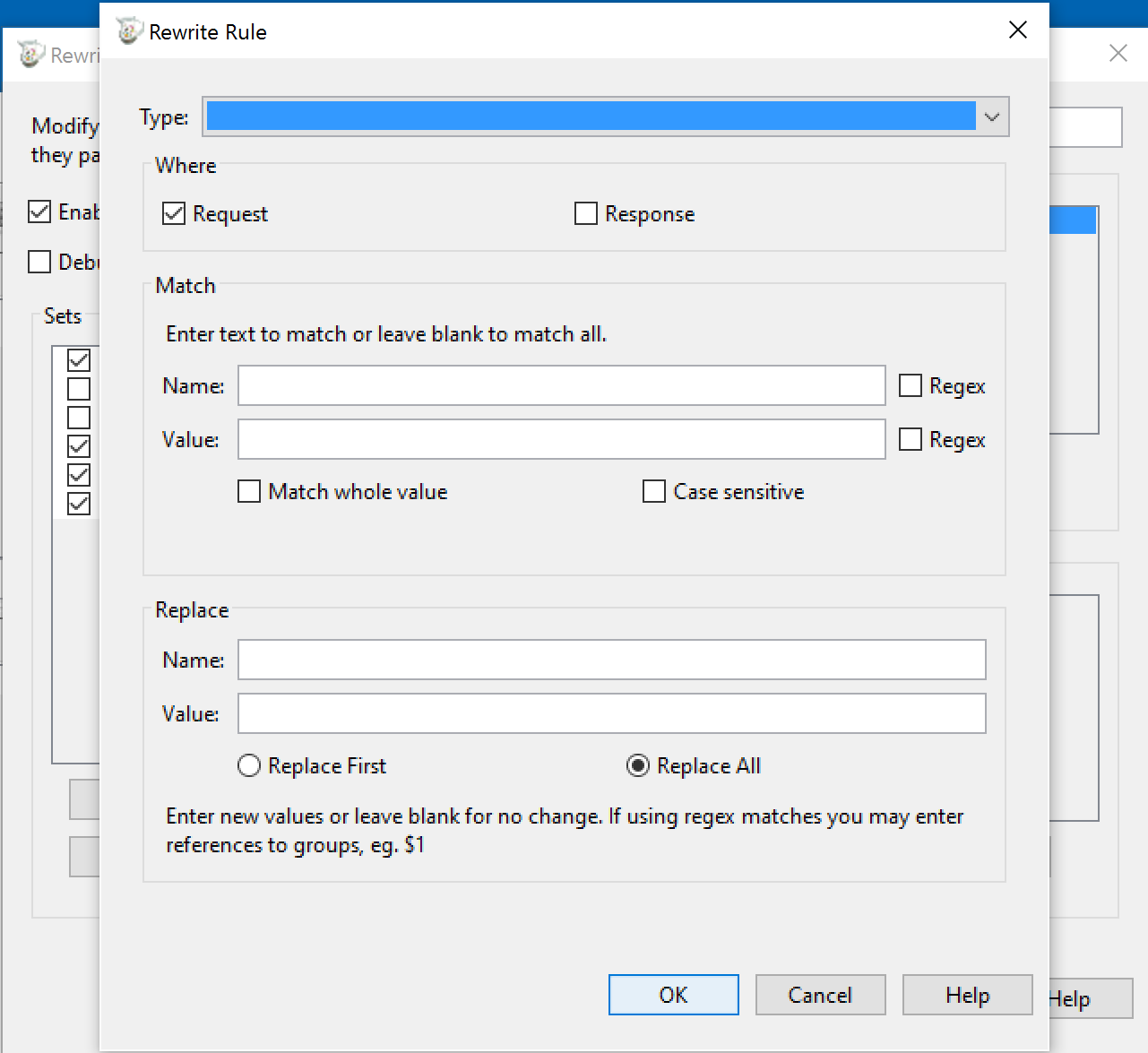Screen dimensions: 1148x1053
Task: Open Help for the Rewrite Rule dialog
Action: (x=967, y=996)
